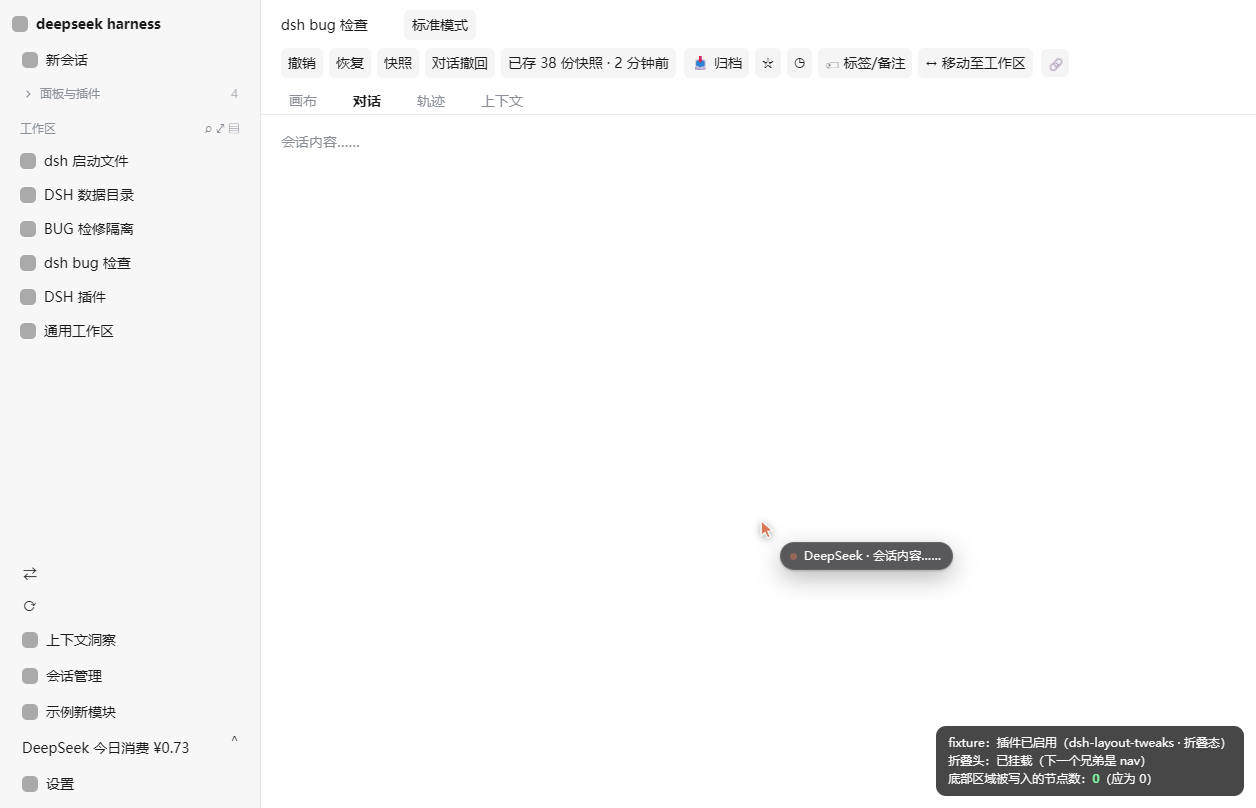The image size is (1256, 808).
Task: Click the 新会话 icon
Action: 30,60
